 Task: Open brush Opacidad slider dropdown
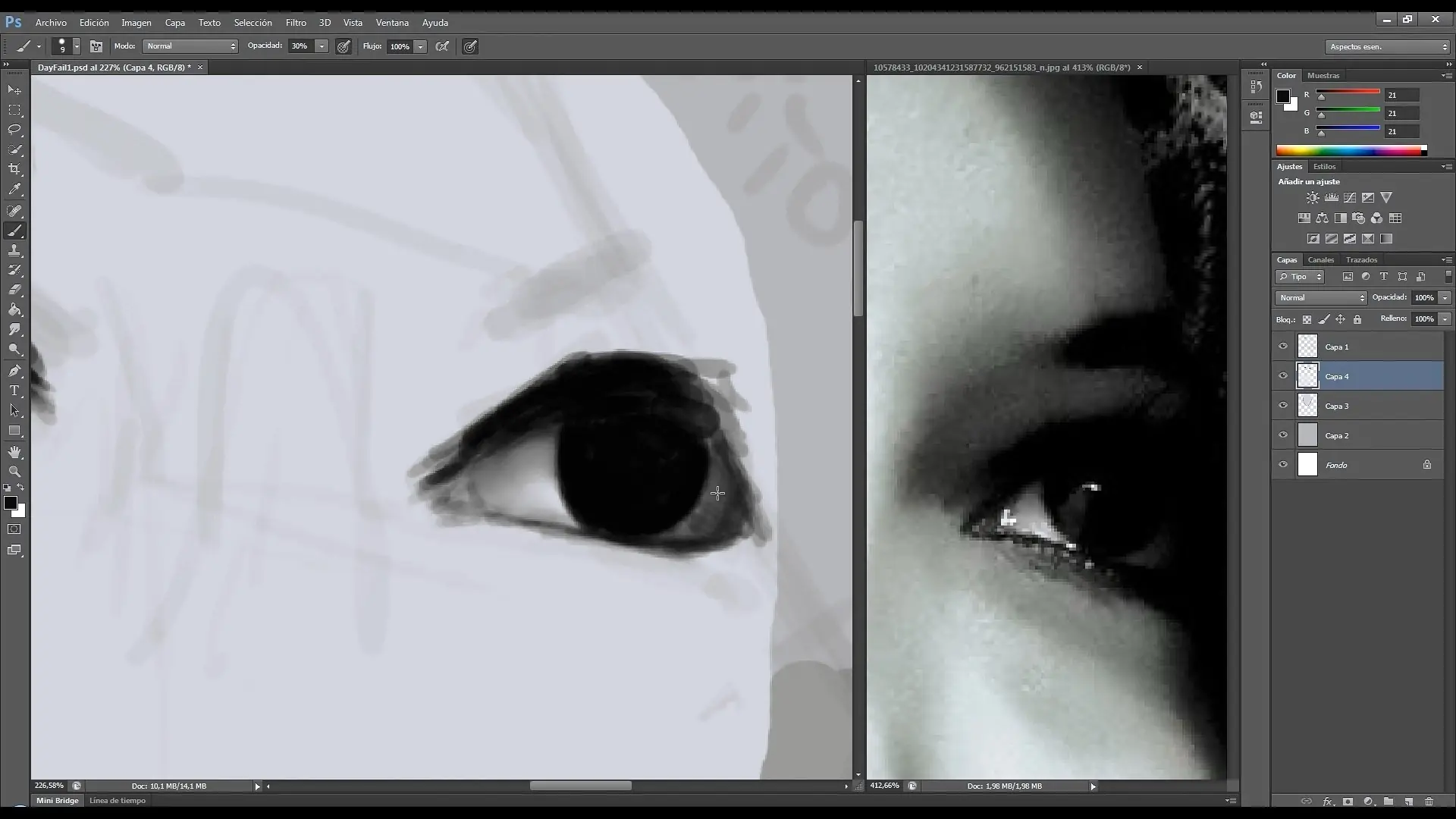[x=322, y=46]
